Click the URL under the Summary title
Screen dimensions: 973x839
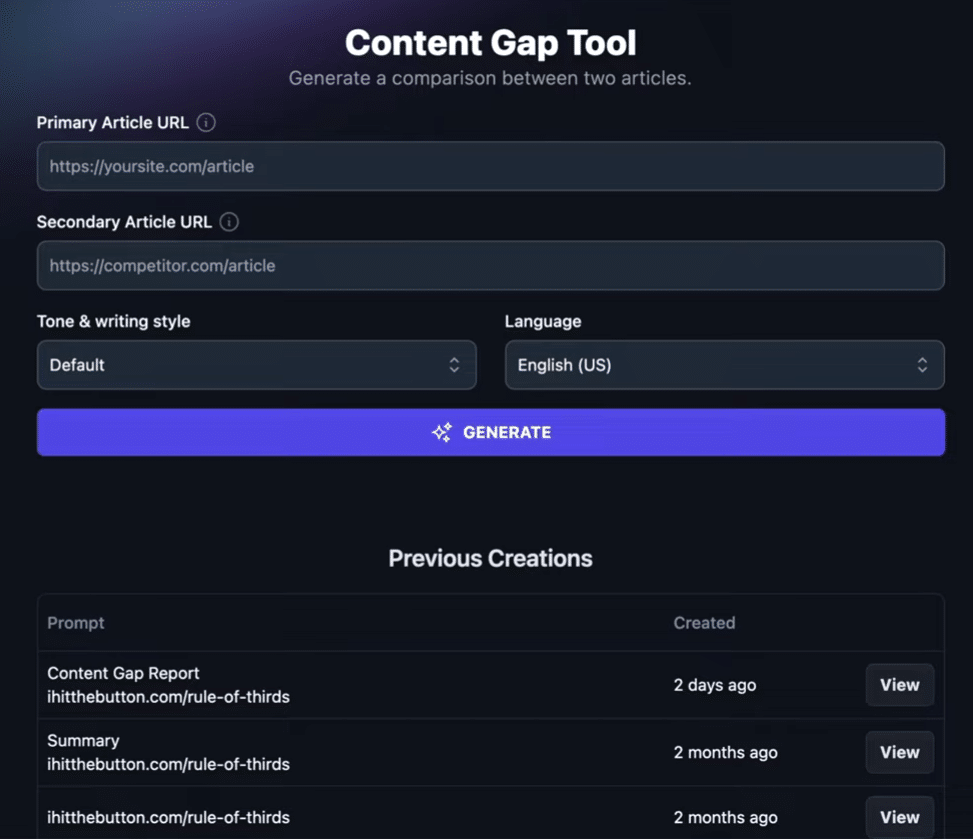pos(168,764)
